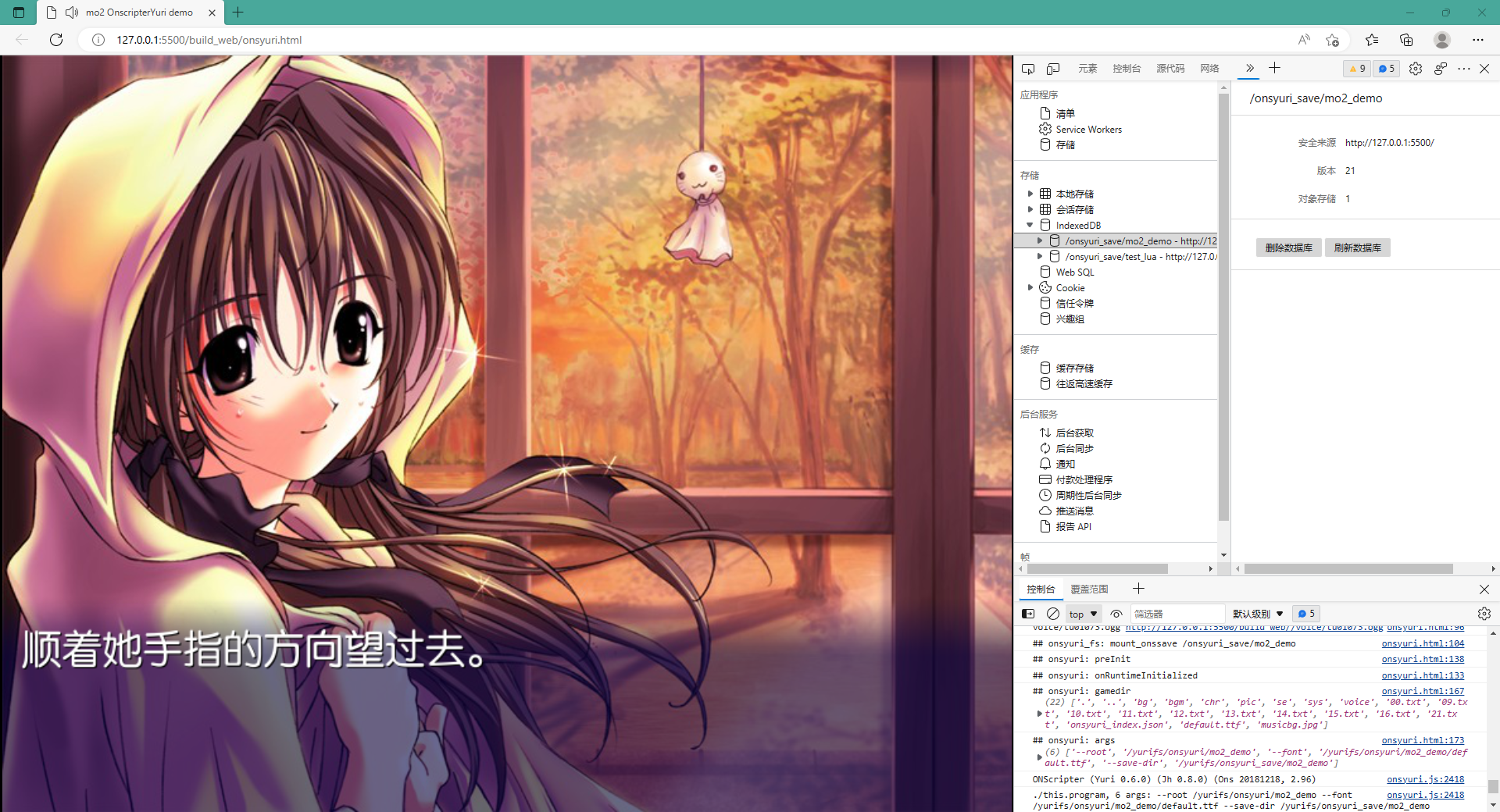Open the top context dropdown
This screenshot has width=1500, height=812.
1084,614
